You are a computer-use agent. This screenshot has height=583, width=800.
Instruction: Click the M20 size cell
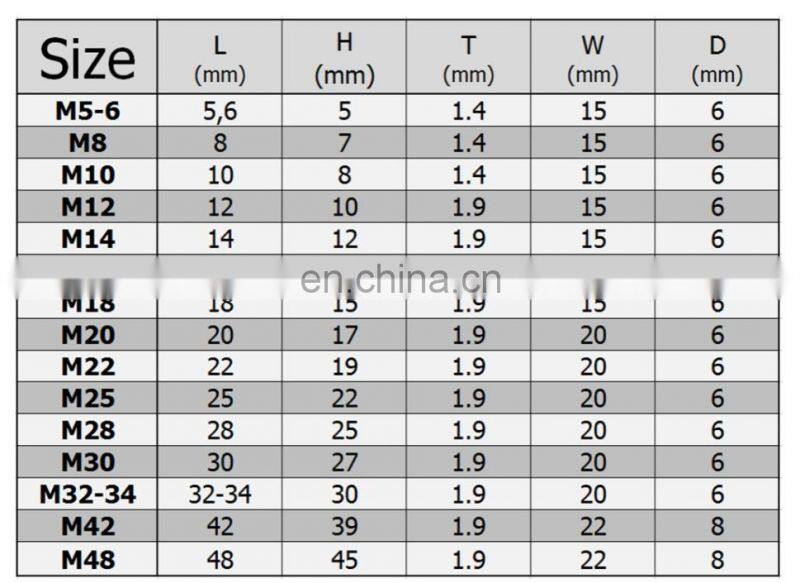[88, 335]
